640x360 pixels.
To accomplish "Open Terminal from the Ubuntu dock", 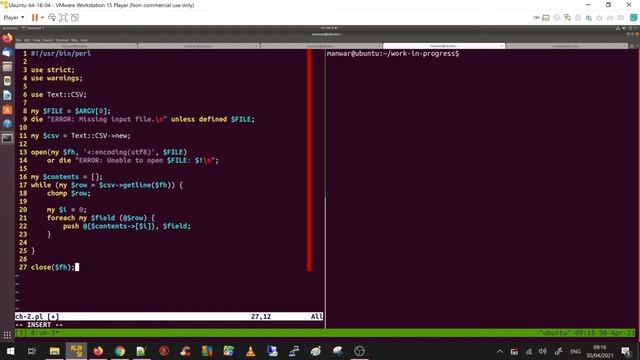I will (7, 138).
